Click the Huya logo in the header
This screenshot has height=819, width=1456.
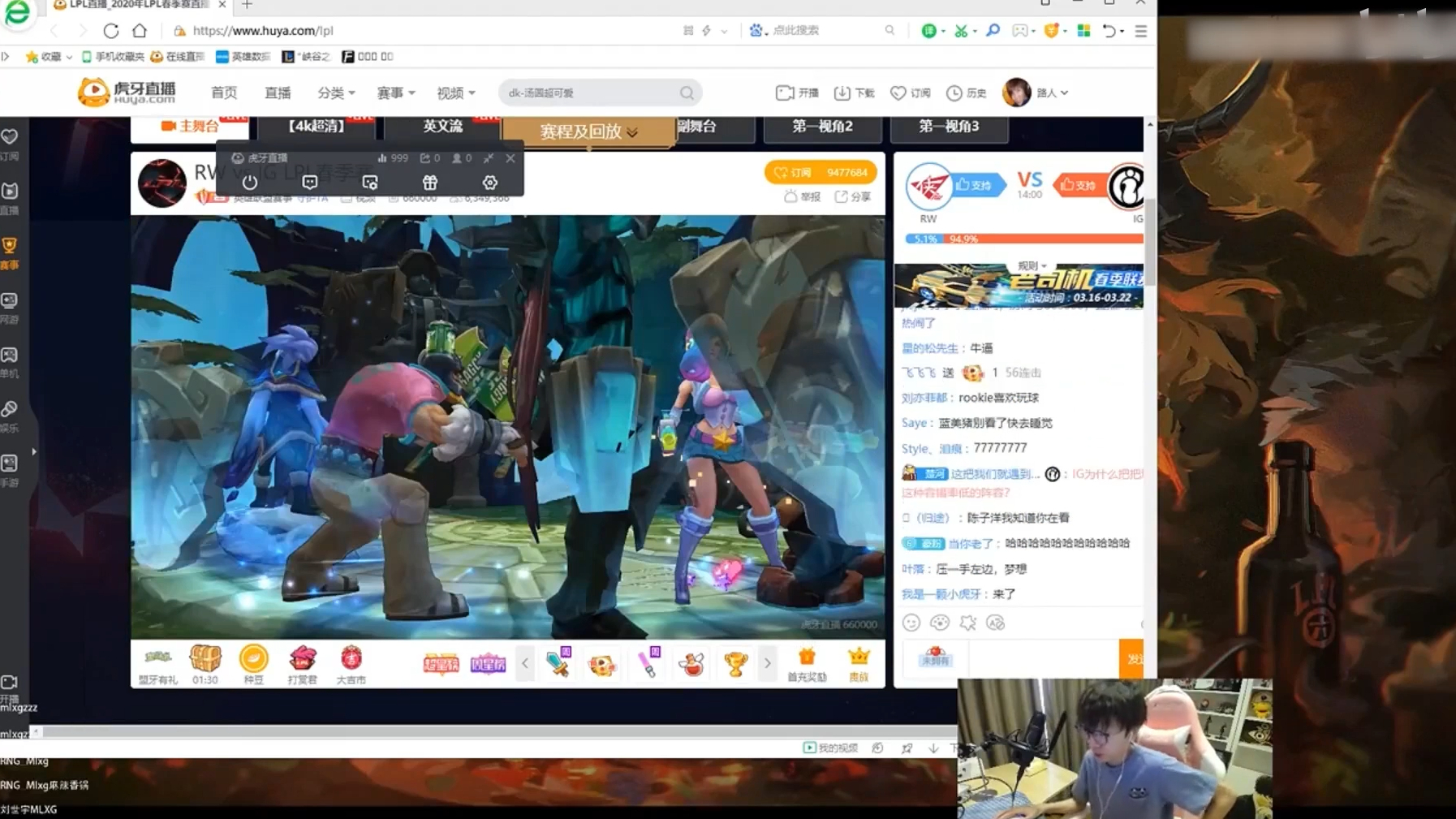[127, 93]
